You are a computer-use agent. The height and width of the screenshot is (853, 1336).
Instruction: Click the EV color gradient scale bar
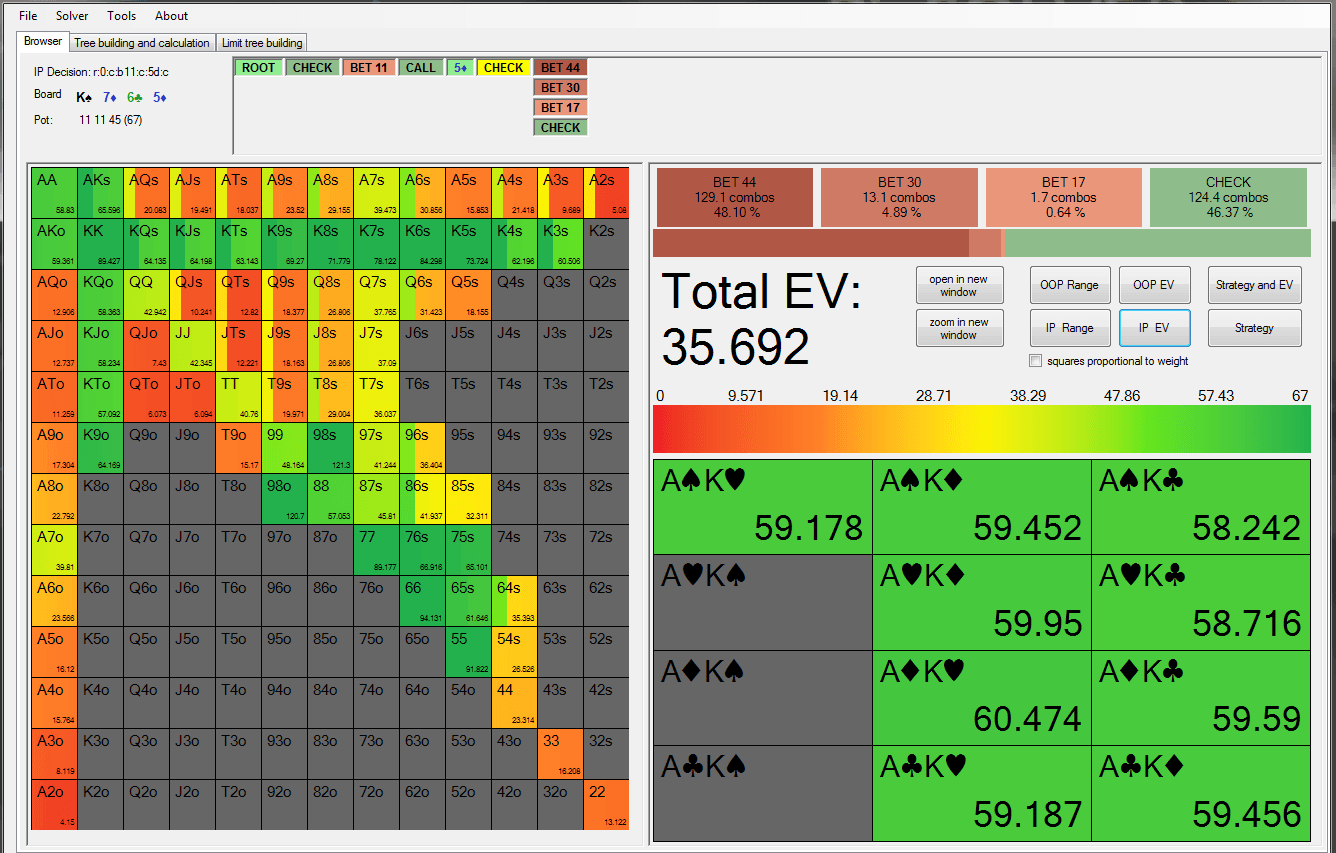pyautogui.click(x=981, y=429)
